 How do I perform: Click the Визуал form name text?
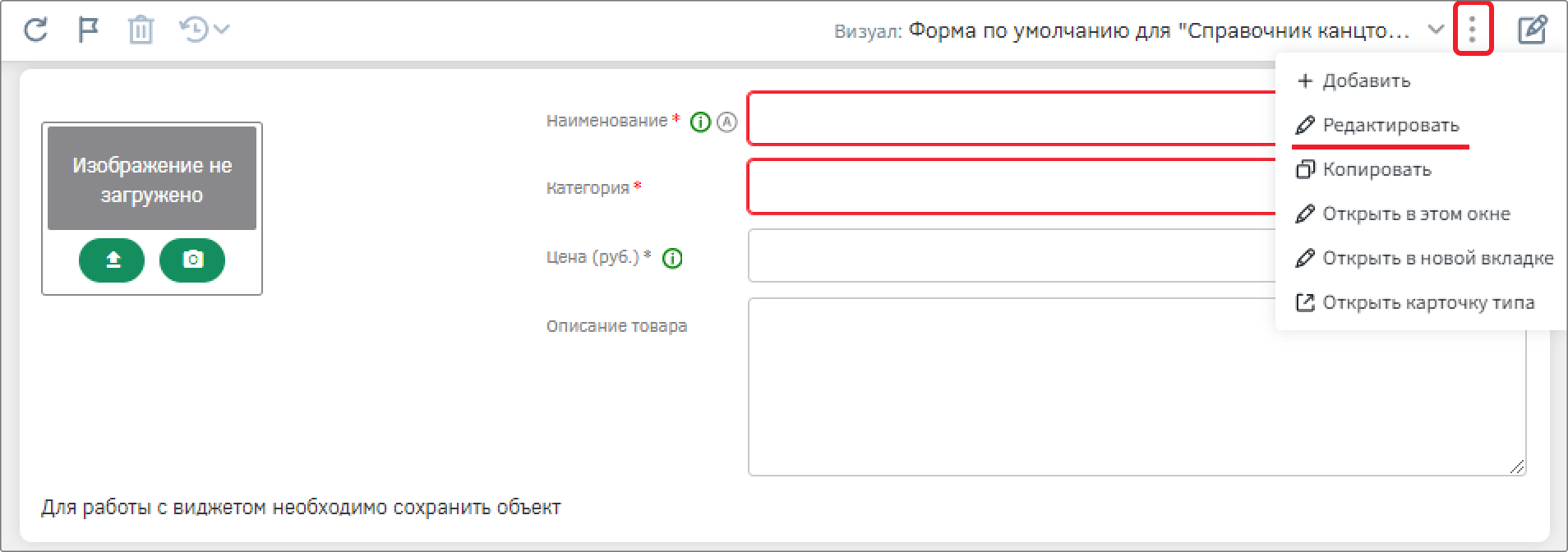coord(1159,31)
